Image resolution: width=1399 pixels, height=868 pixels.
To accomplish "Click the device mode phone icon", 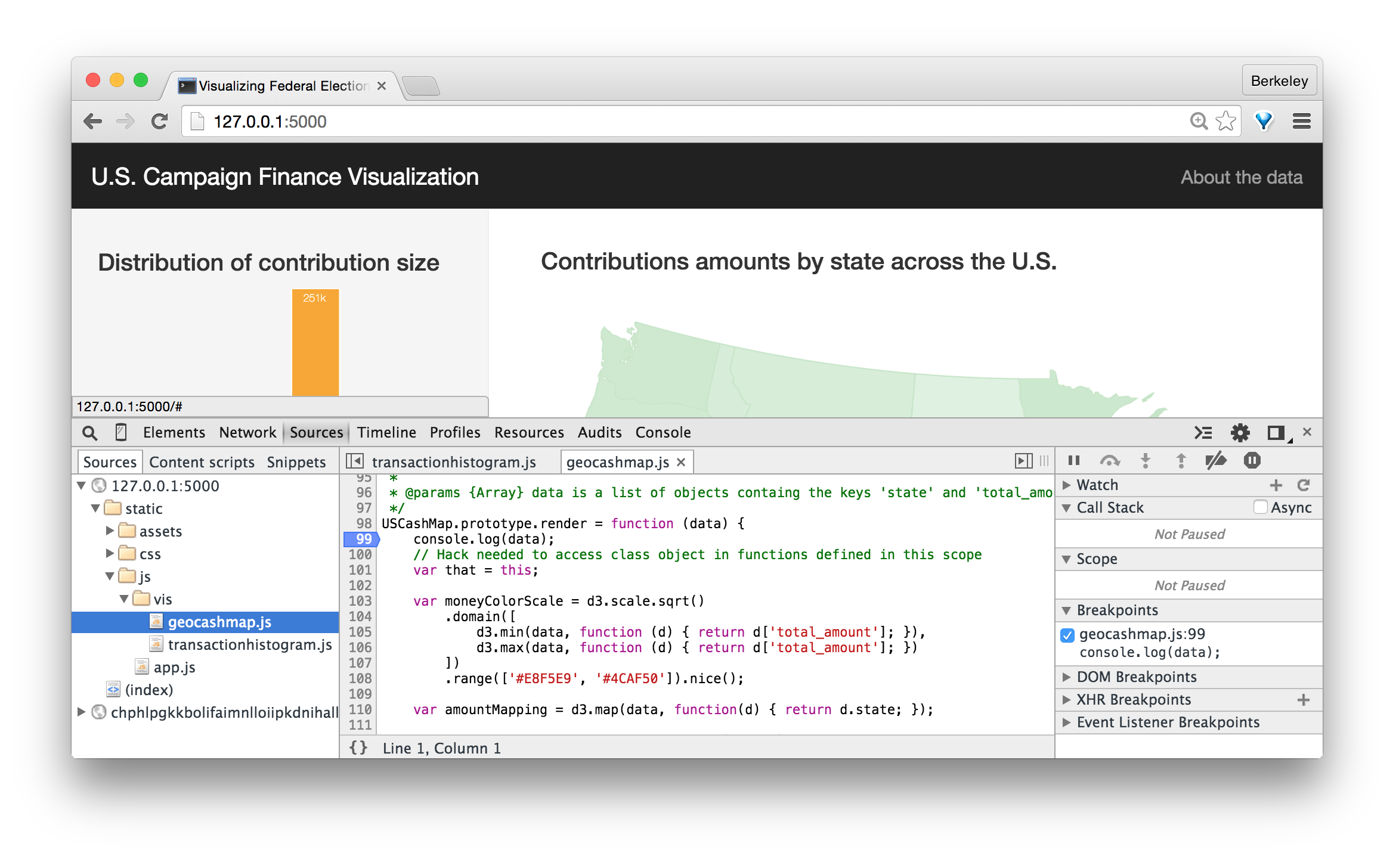I will (x=121, y=432).
